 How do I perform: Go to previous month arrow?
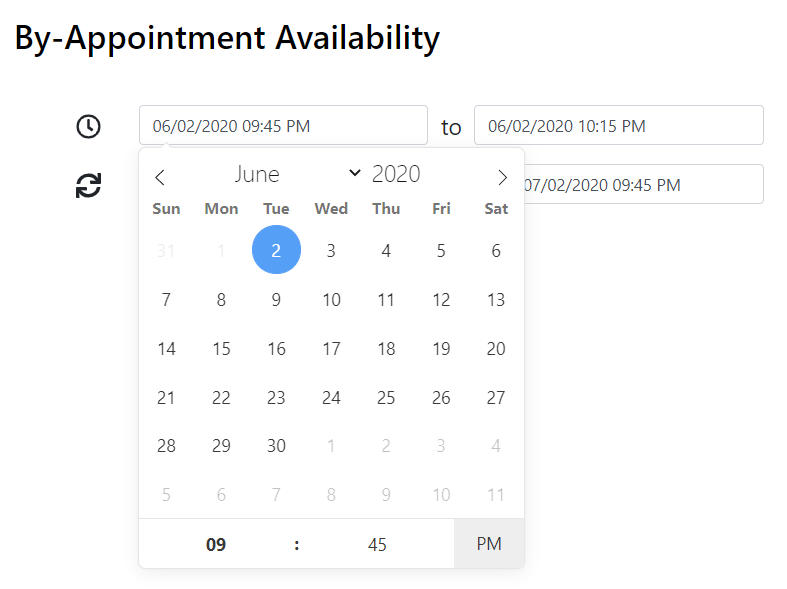click(160, 178)
